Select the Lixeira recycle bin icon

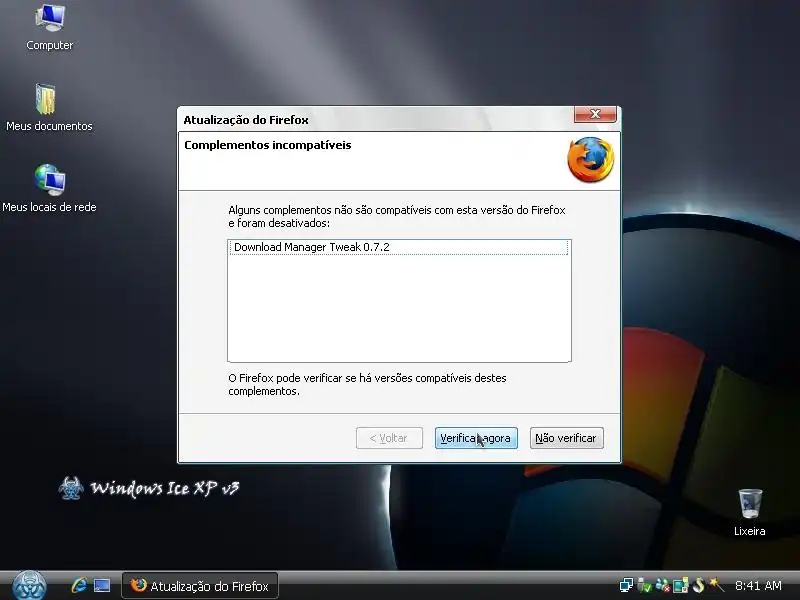tap(749, 512)
